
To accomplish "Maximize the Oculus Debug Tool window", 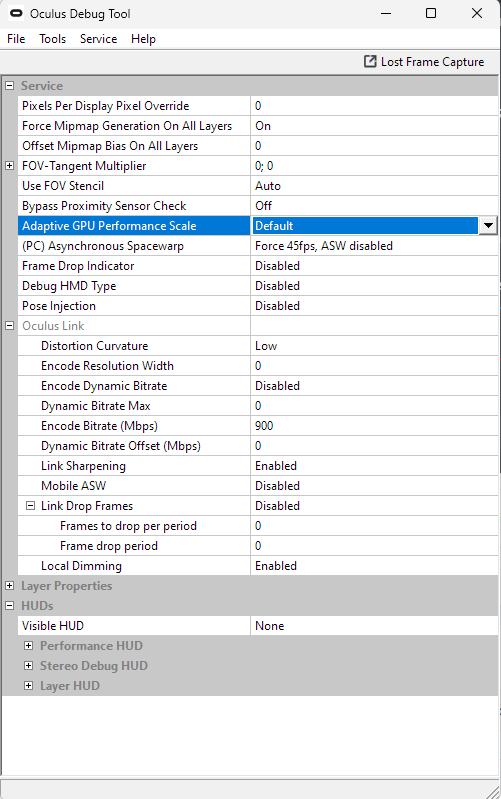I will (x=431, y=13).
